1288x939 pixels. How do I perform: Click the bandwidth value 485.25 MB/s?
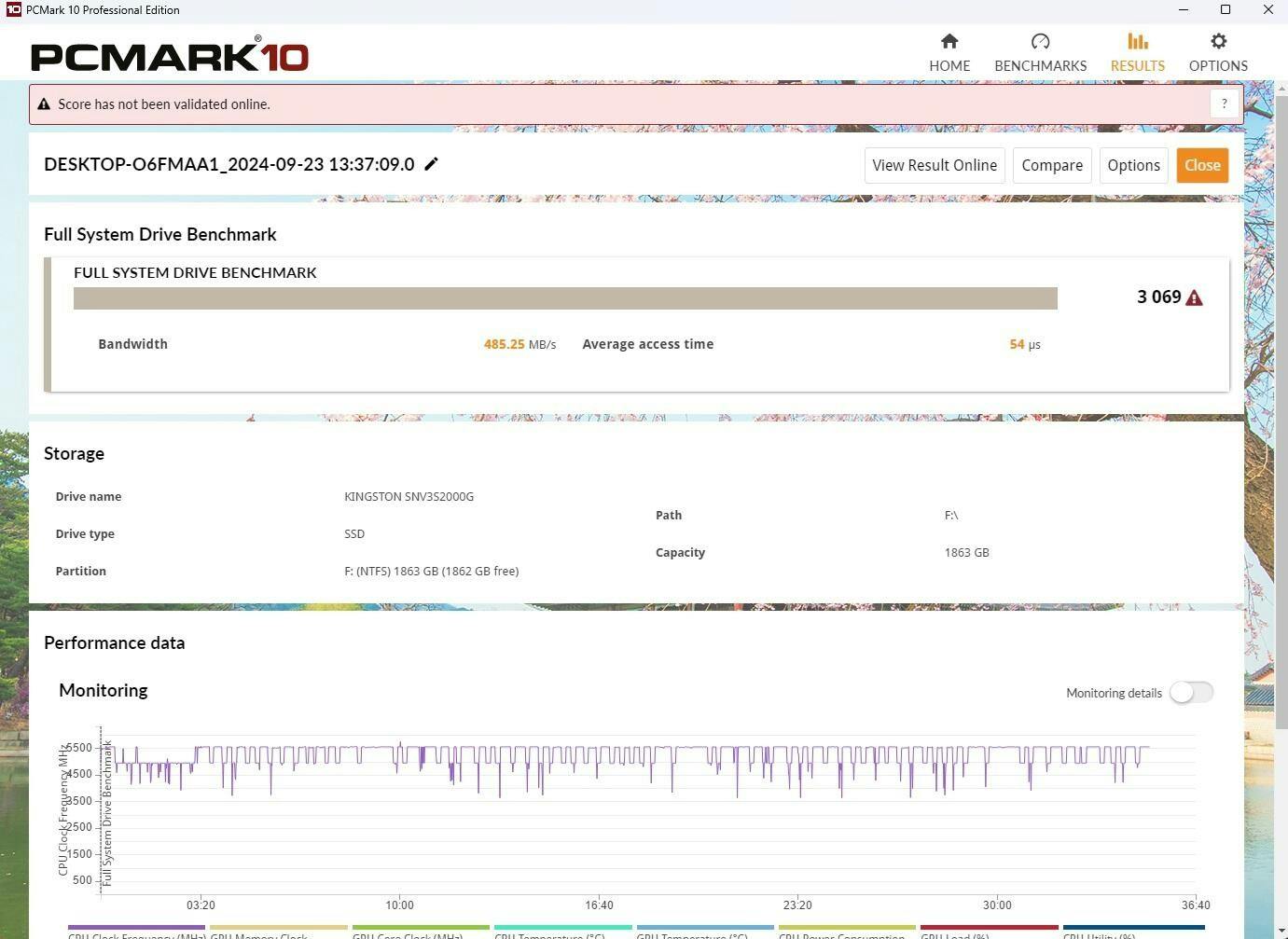(519, 344)
